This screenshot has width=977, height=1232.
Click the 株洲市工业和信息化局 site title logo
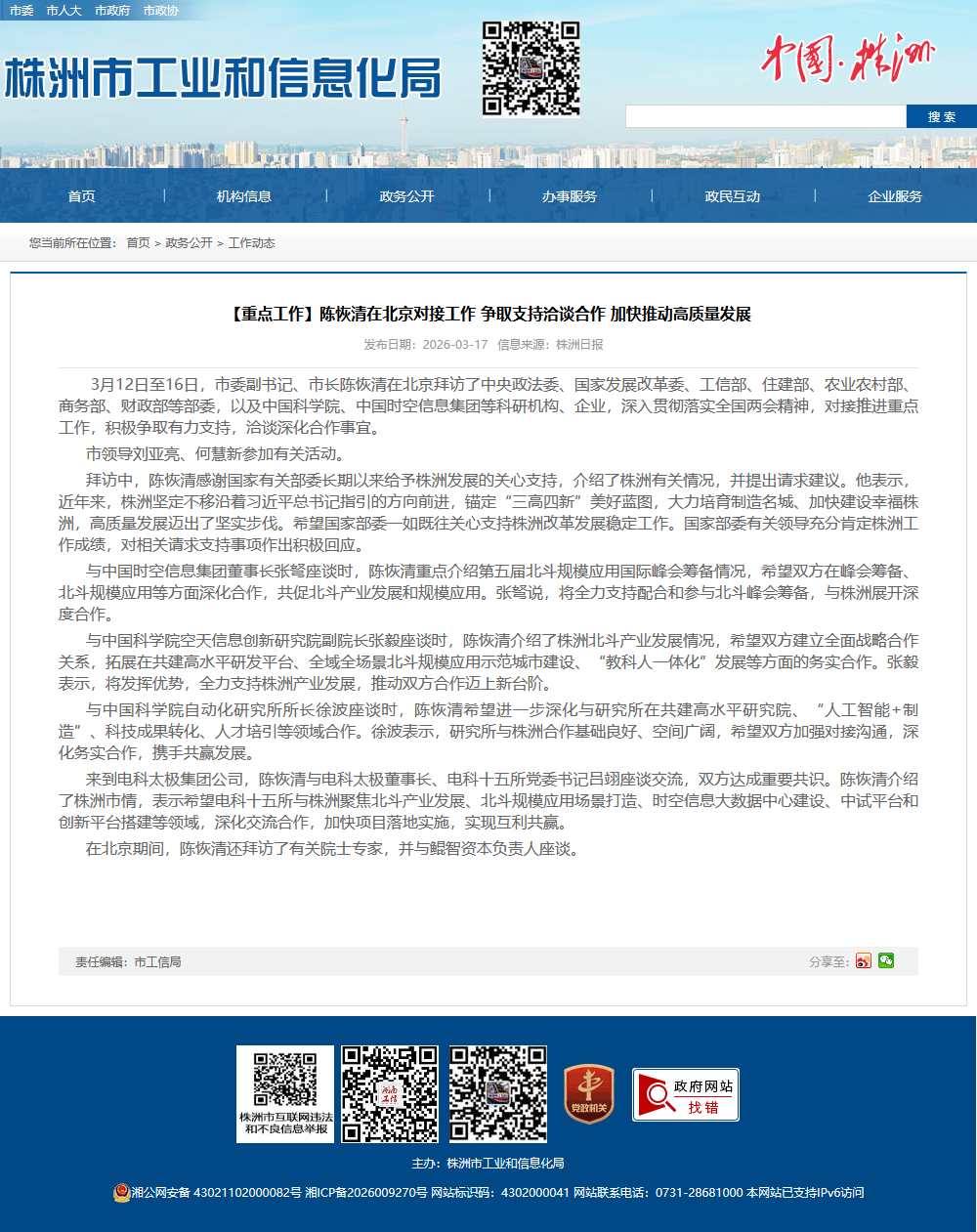point(223,79)
